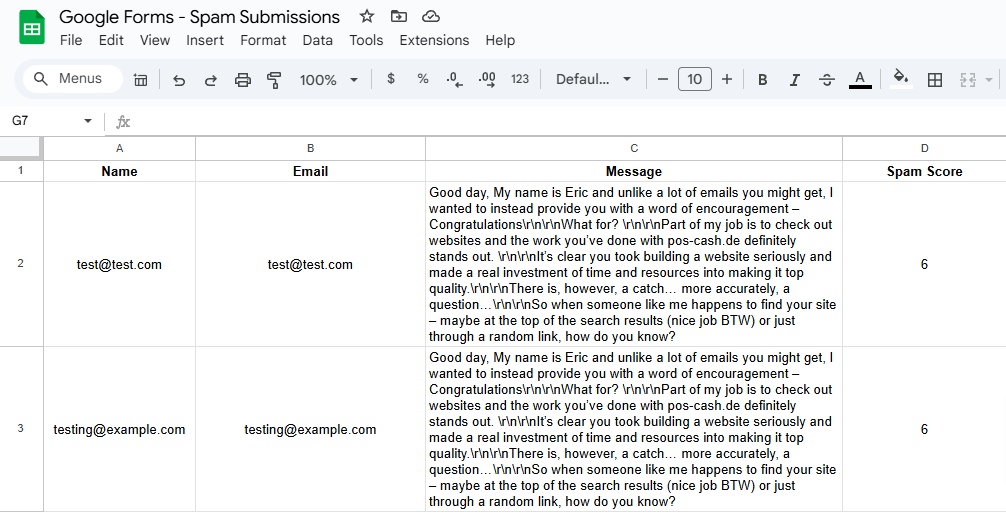Select row 2 header

coord(21,264)
